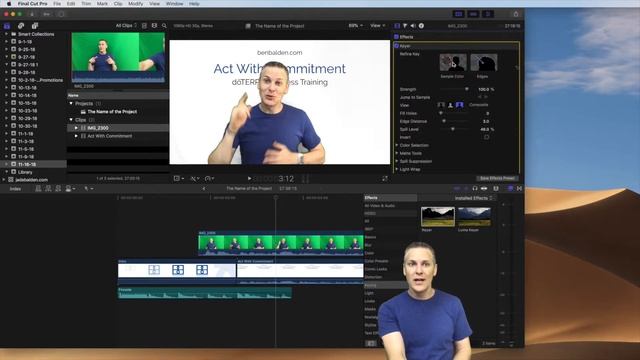Open the Modify menu

(x=136, y=3)
